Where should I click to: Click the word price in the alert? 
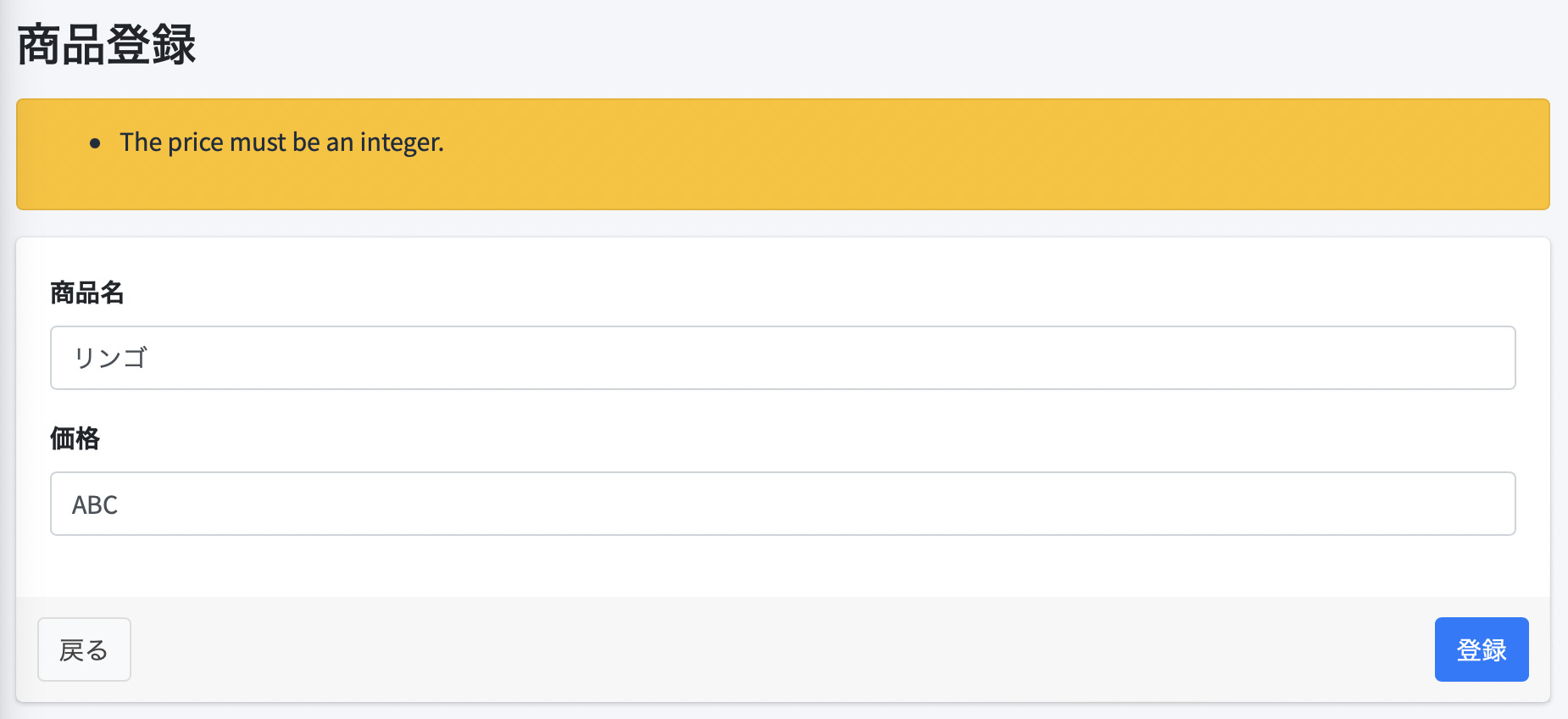tap(196, 143)
